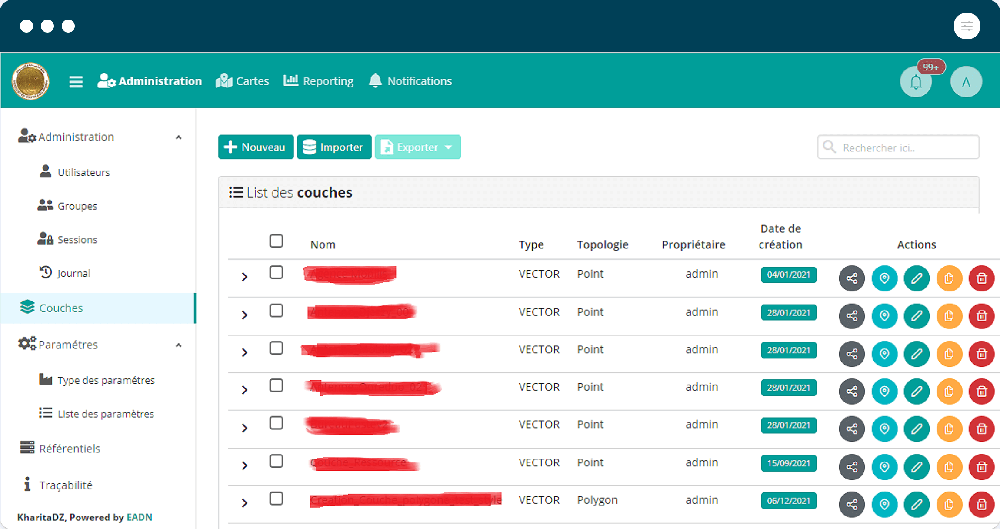Click the Importer button
This screenshot has width=1000, height=529.
(x=334, y=147)
